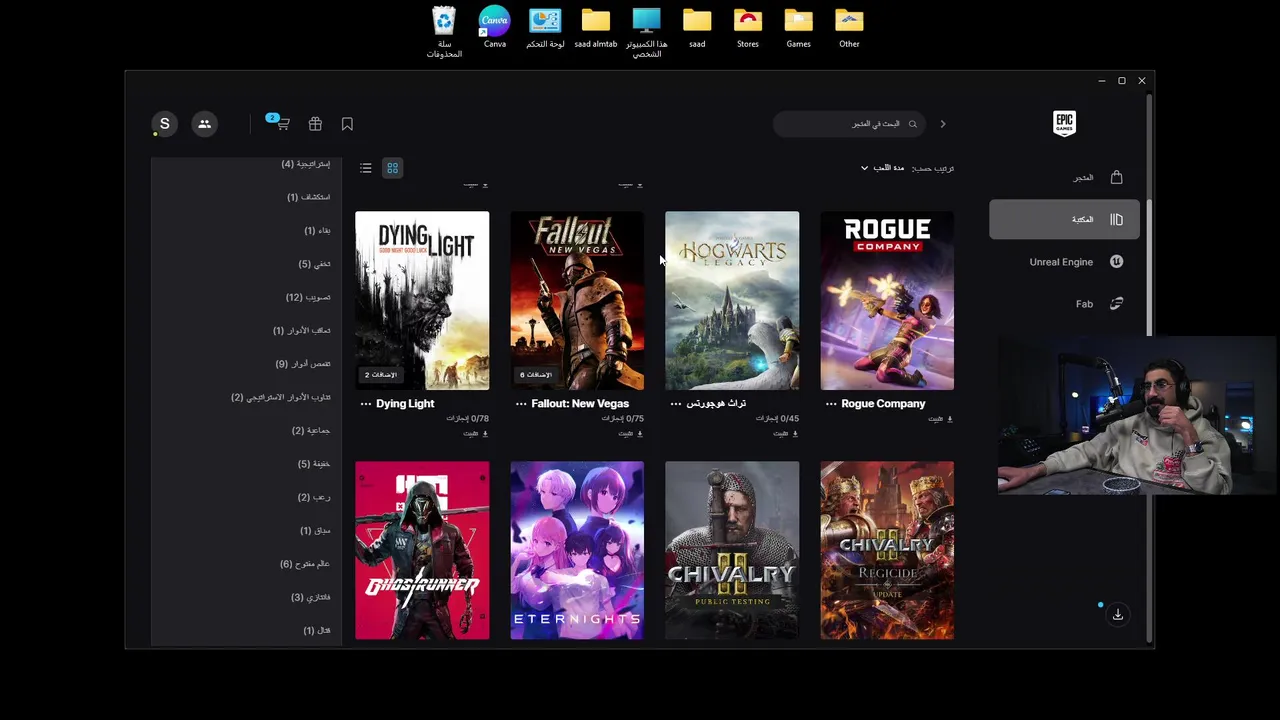Filter by تخفي (5) genre
The image size is (1280, 720).
click(x=314, y=264)
